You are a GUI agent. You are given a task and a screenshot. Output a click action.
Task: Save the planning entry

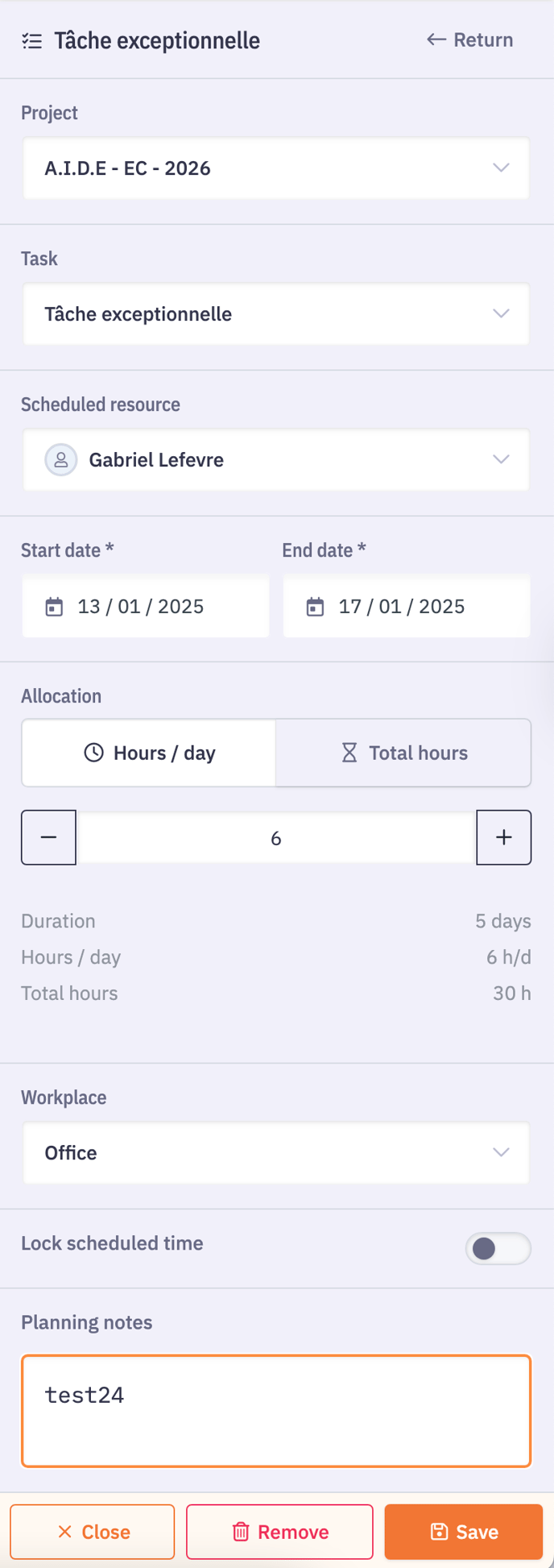464,1532
